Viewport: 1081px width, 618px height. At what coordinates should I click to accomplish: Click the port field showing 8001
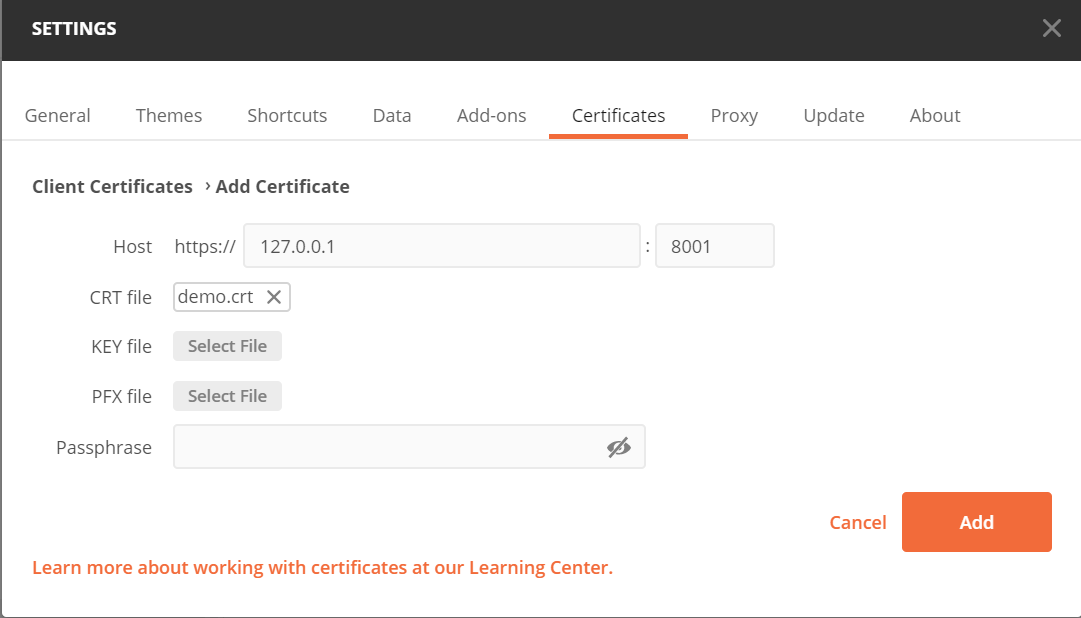point(715,246)
